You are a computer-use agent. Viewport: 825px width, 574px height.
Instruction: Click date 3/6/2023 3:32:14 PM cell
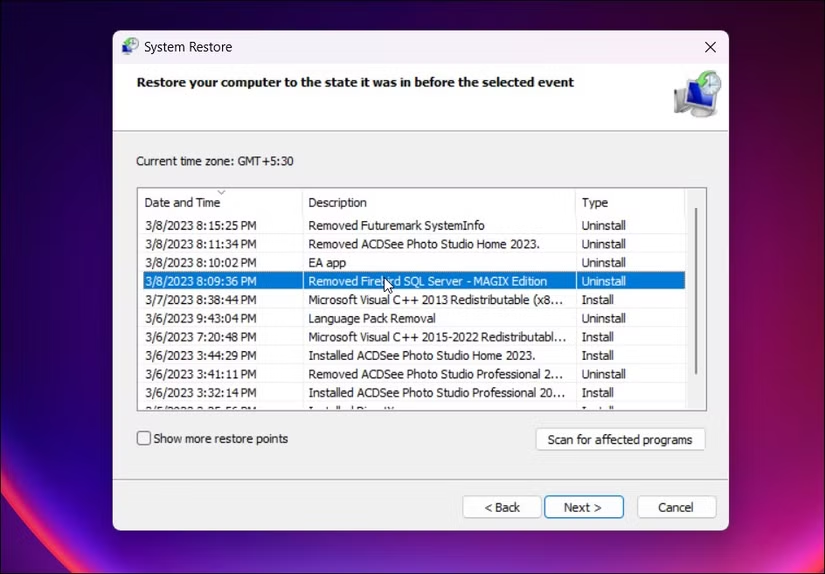201,392
